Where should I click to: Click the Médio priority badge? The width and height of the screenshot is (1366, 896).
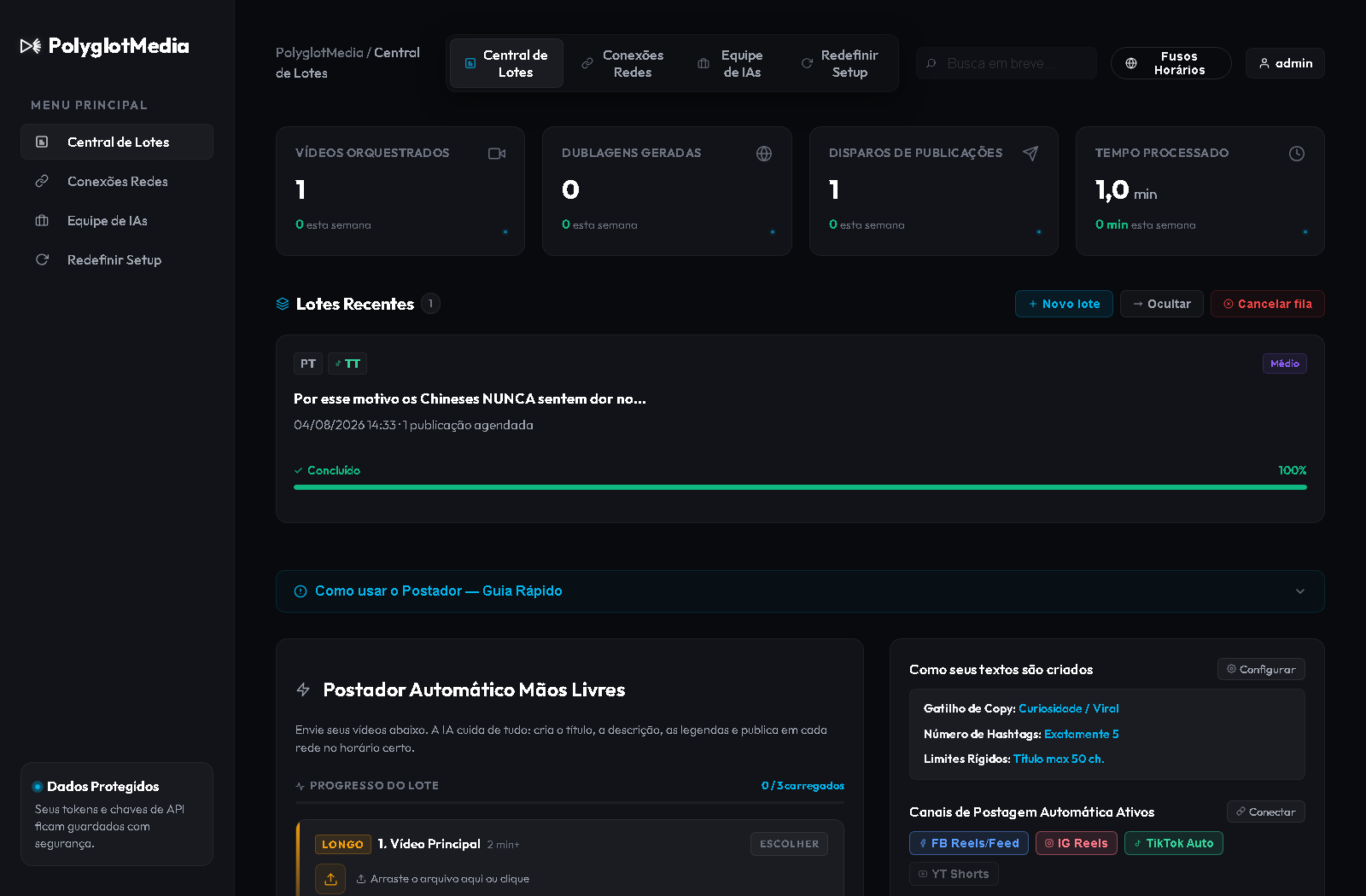1285,364
